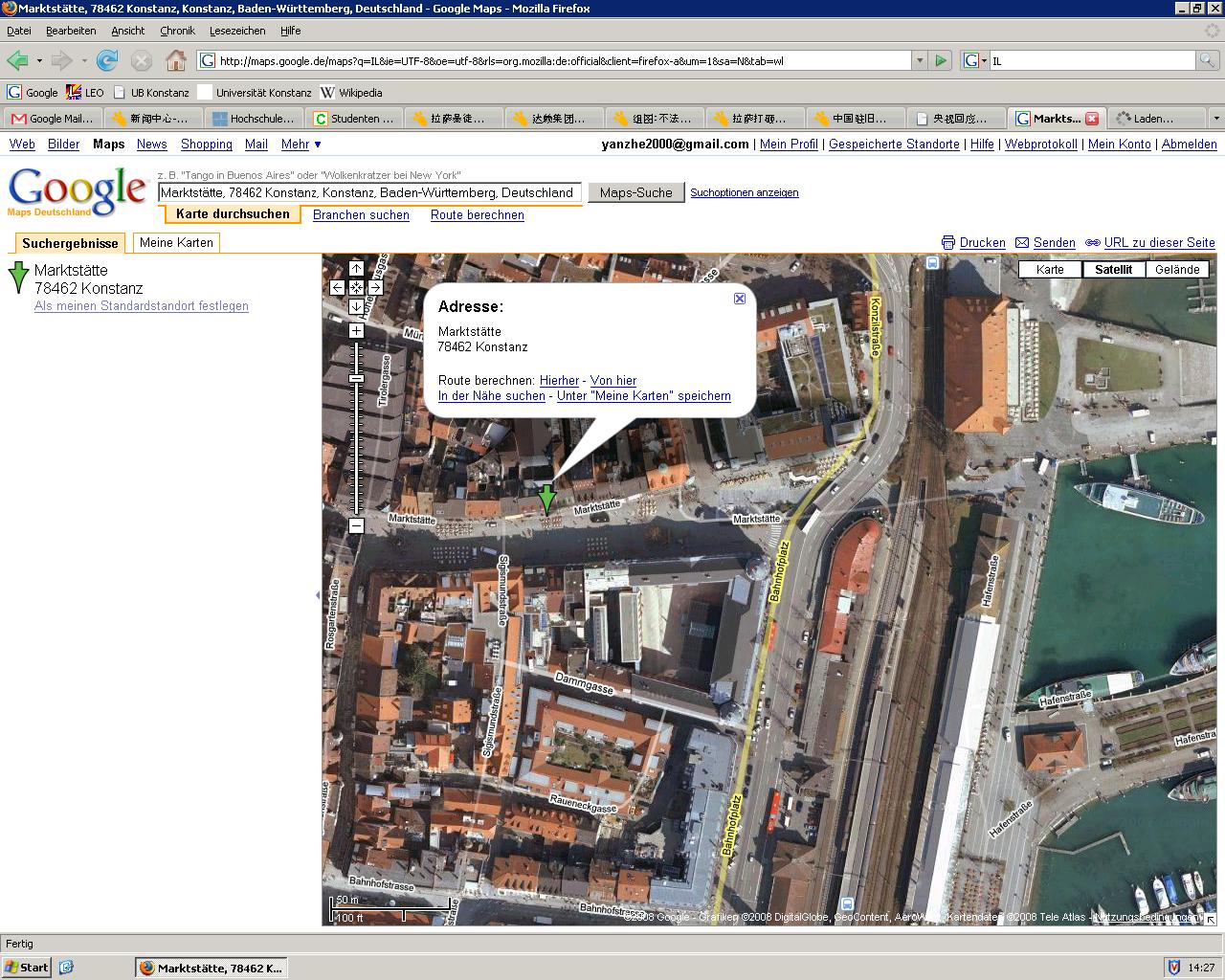This screenshot has height=980, width=1225.
Task: Click the Firefox back arrow
Action: [x=17, y=60]
